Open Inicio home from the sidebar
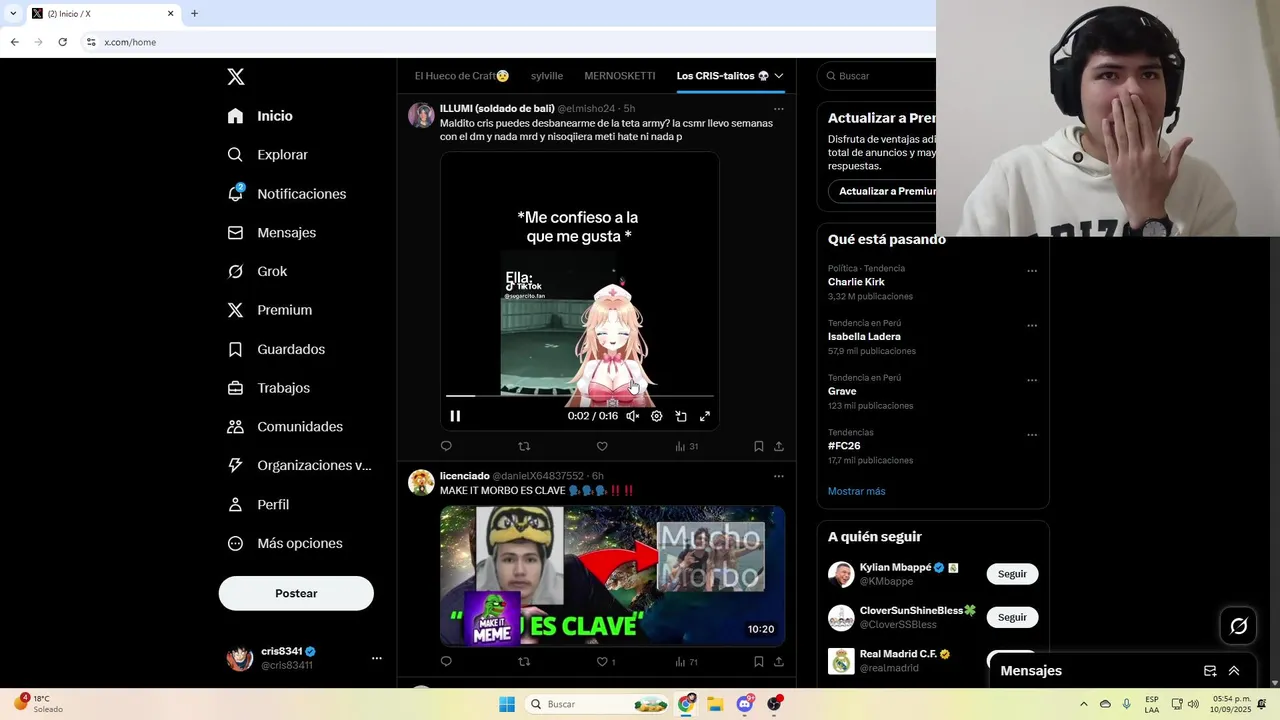Image resolution: width=1280 pixels, height=720 pixels. pyautogui.click(x=260, y=116)
